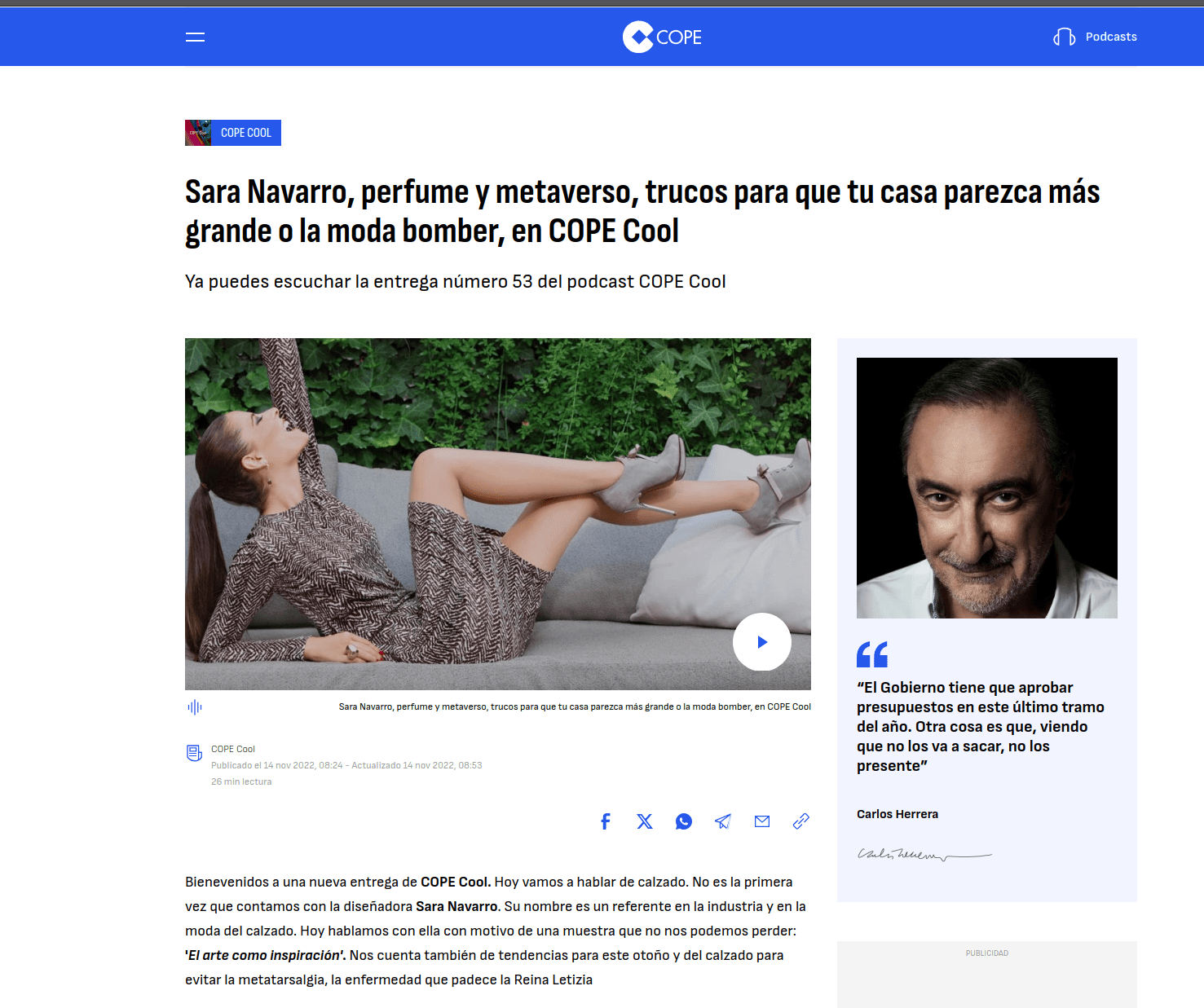Open Carlos Herrera portrait photo
This screenshot has width=1204, height=1008.
pyautogui.click(x=987, y=488)
